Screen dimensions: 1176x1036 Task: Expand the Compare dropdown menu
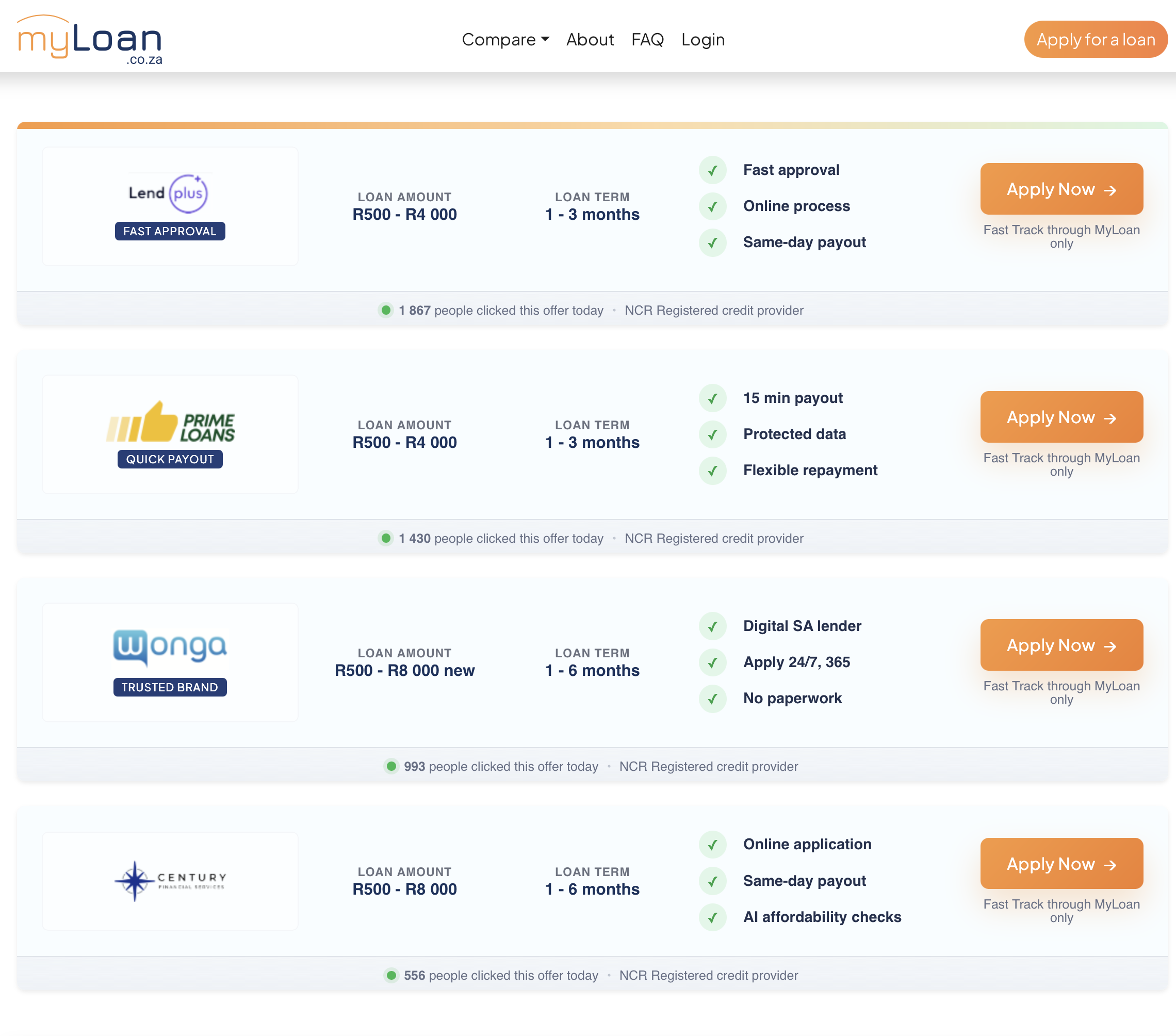coord(504,39)
